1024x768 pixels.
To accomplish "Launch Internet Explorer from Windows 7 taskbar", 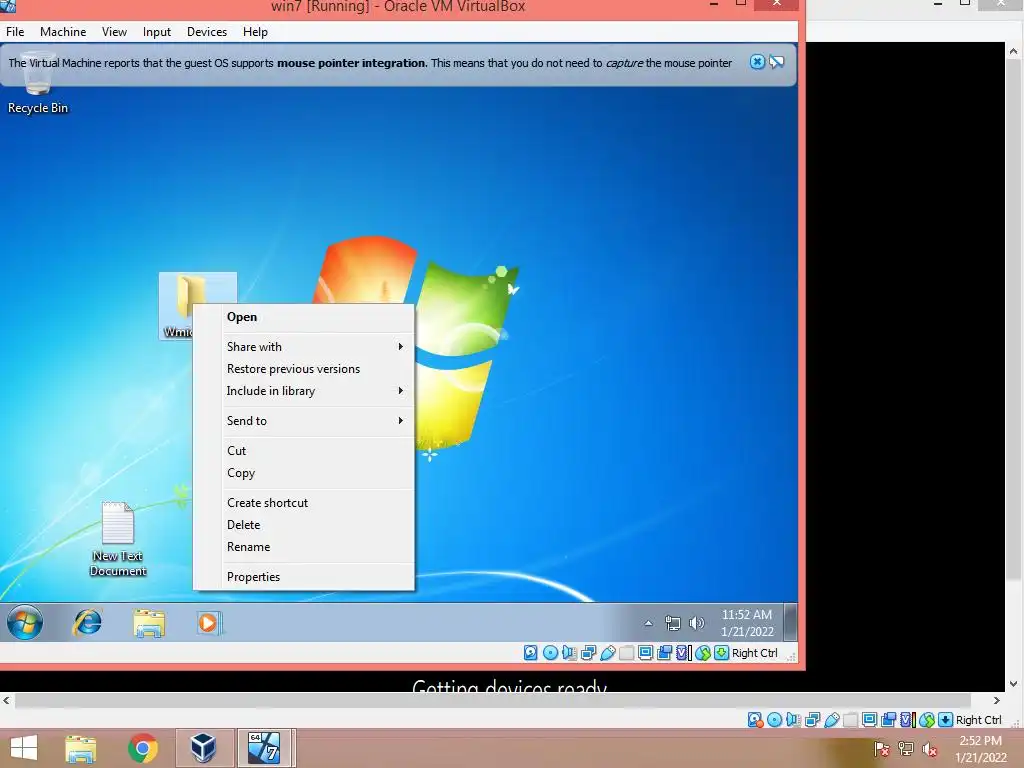I will tap(87, 622).
